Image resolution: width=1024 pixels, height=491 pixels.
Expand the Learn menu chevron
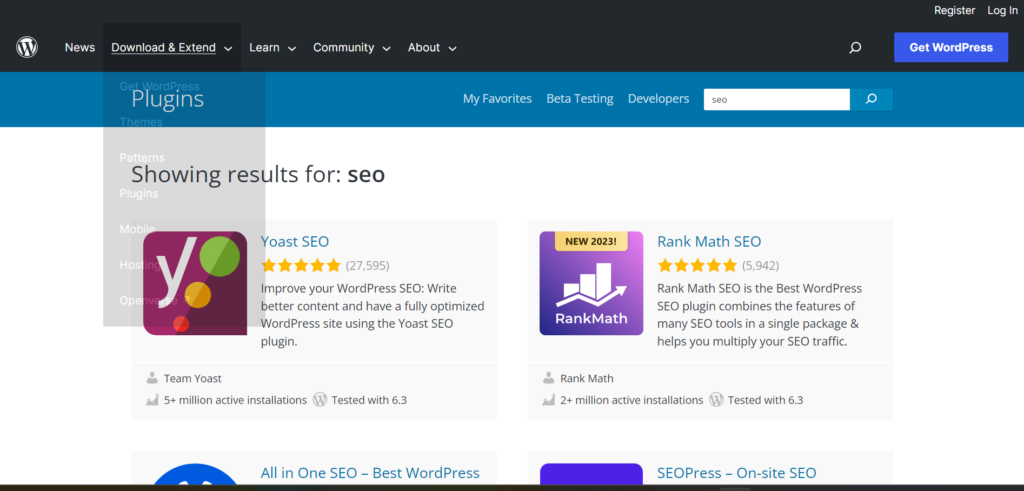pyautogui.click(x=292, y=48)
